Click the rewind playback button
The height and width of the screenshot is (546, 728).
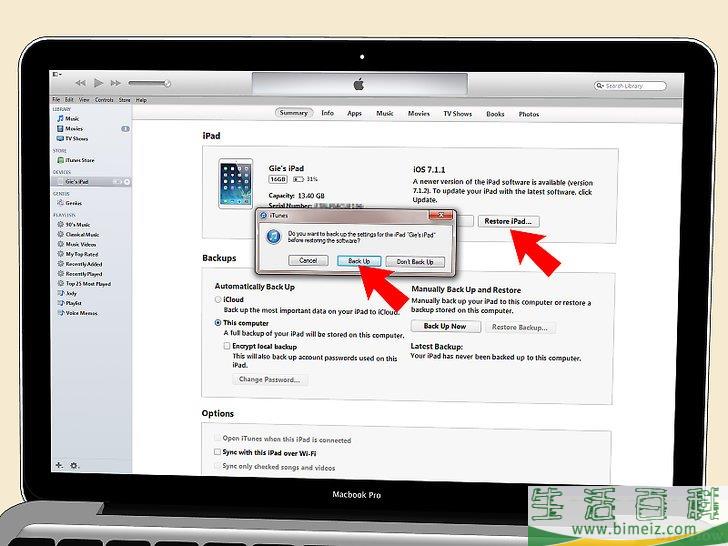click(x=80, y=83)
